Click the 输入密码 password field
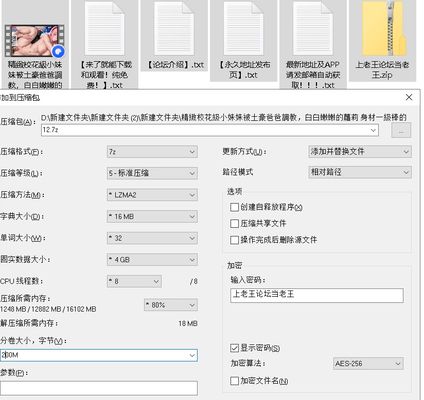 tap(317, 295)
